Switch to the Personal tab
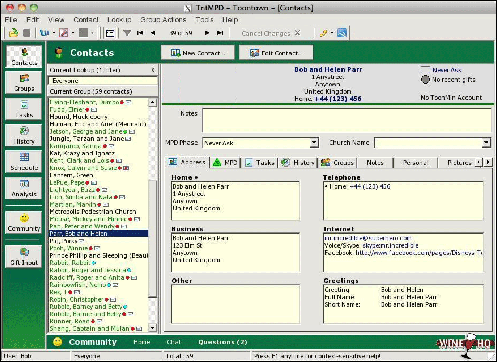 pos(415,162)
